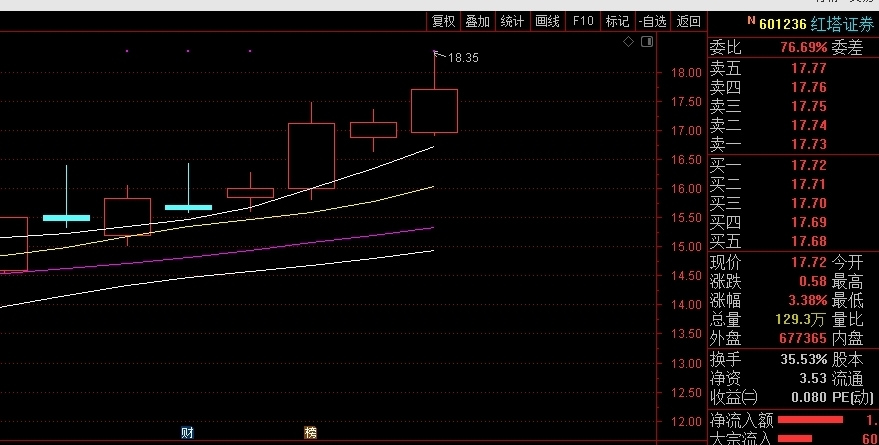This screenshot has width=879, height=445.
Task: Toggle the side panel square icon
Action: click(x=646, y=42)
